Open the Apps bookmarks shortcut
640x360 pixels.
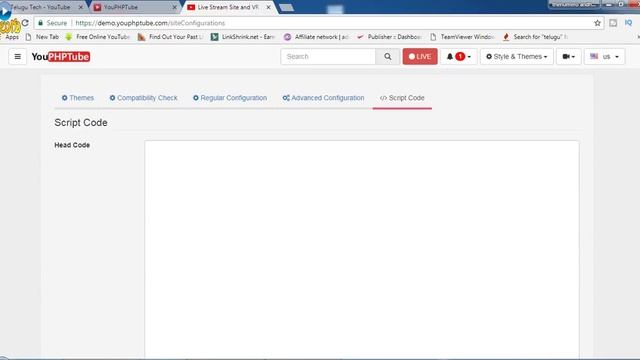click(12, 37)
